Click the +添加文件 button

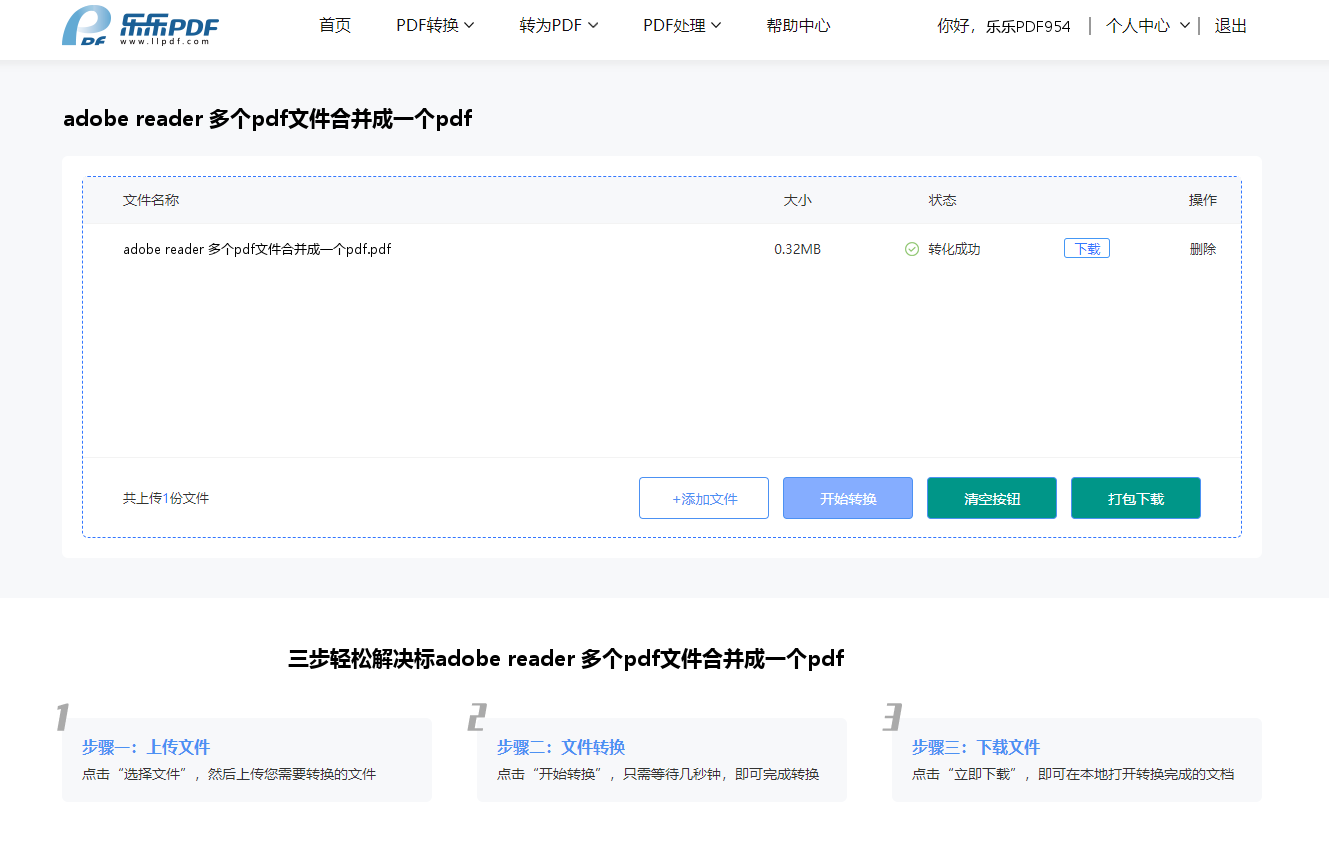click(704, 498)
